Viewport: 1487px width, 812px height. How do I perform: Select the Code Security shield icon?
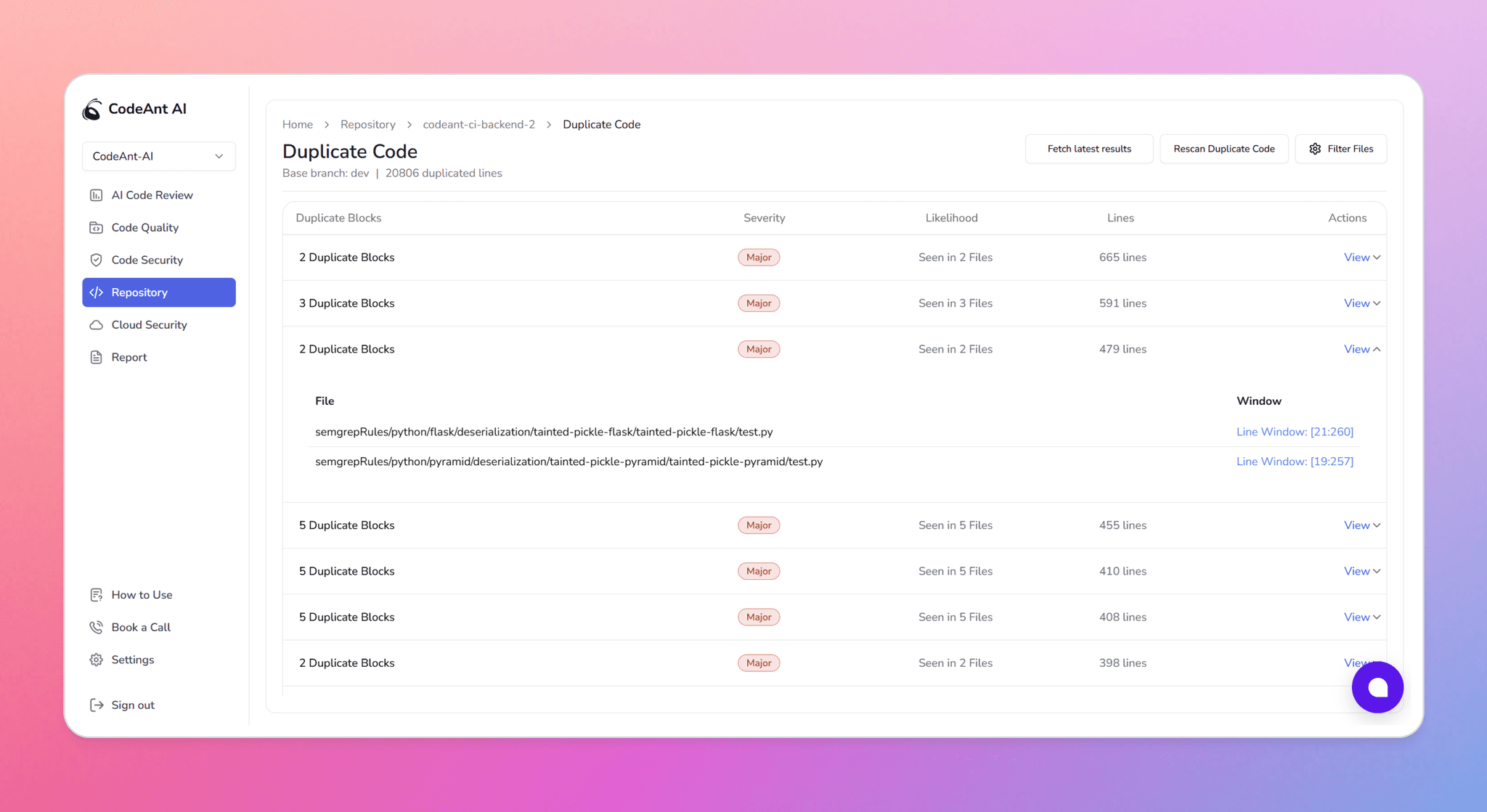pos(97,260)
